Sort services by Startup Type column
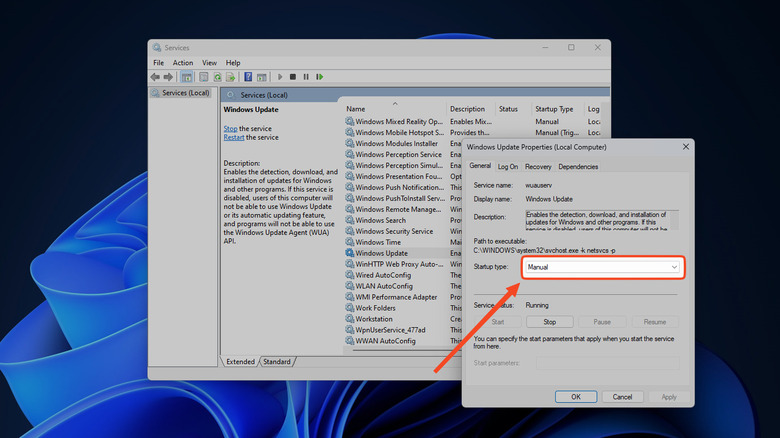The height and width of the screenshot is (438, 780). (554, 109)
